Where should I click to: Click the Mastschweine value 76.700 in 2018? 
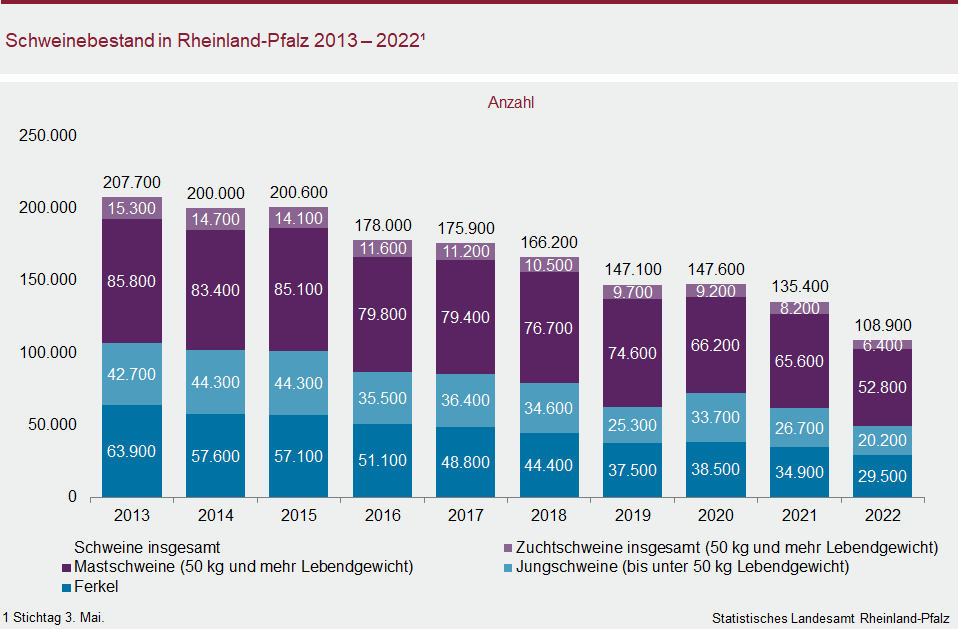click(x=549, y=329)
